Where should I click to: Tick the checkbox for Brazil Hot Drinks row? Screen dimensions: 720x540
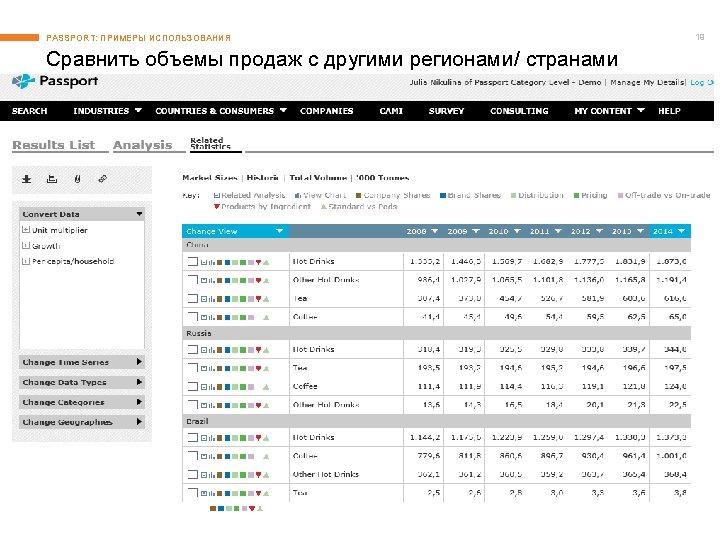coord(192,438)
